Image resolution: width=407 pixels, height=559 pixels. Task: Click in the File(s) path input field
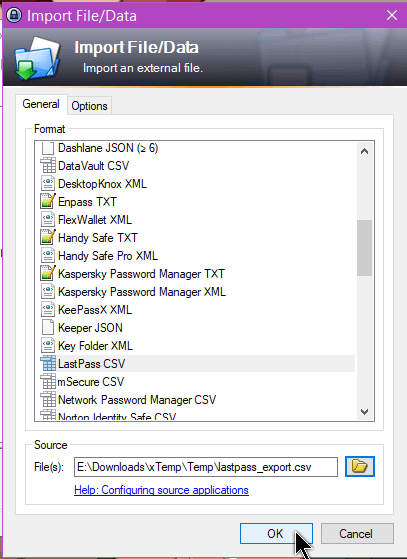[206, 467]
